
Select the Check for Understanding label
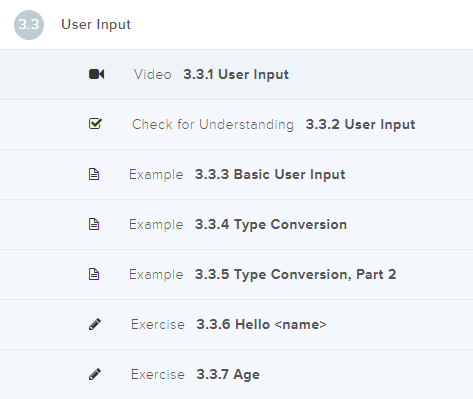coord(213,124)
